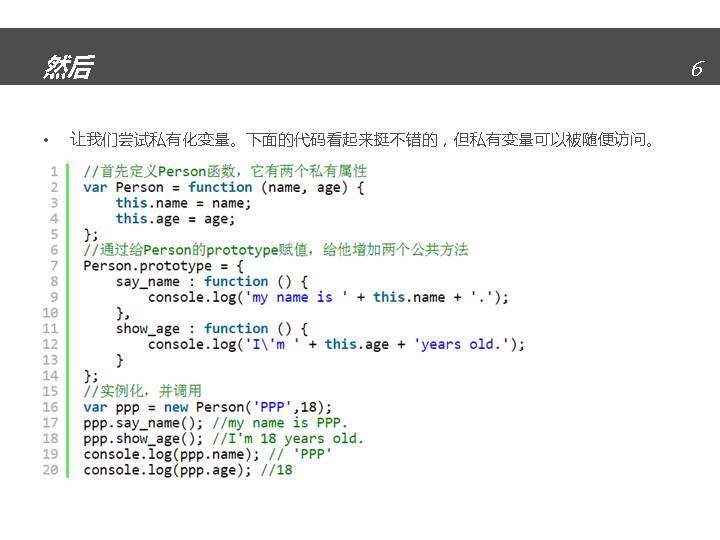Click the bullet point before the intro sentence
Screen dimensions: 720x540
[46, 140]
